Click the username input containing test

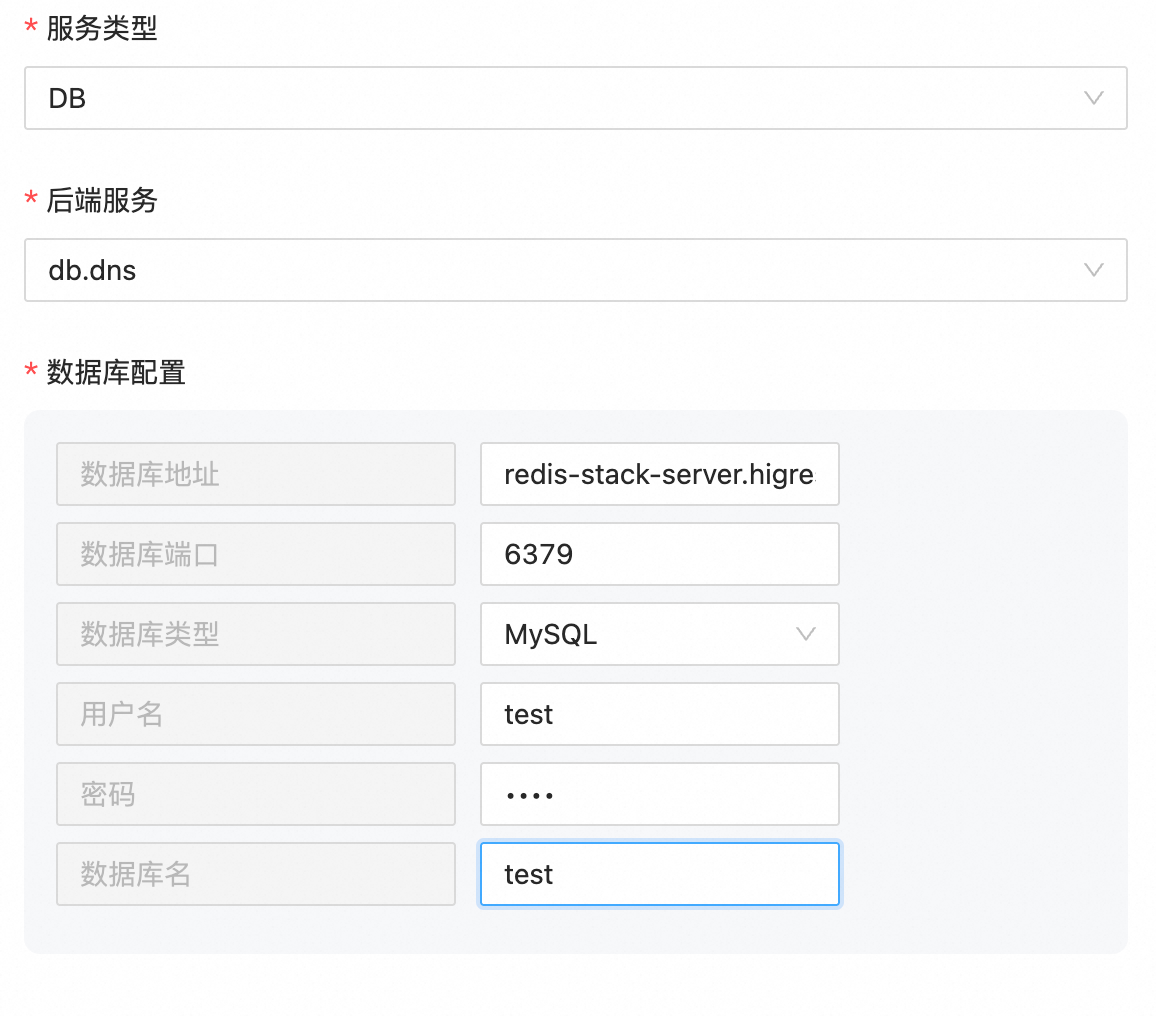click(659, 714)
